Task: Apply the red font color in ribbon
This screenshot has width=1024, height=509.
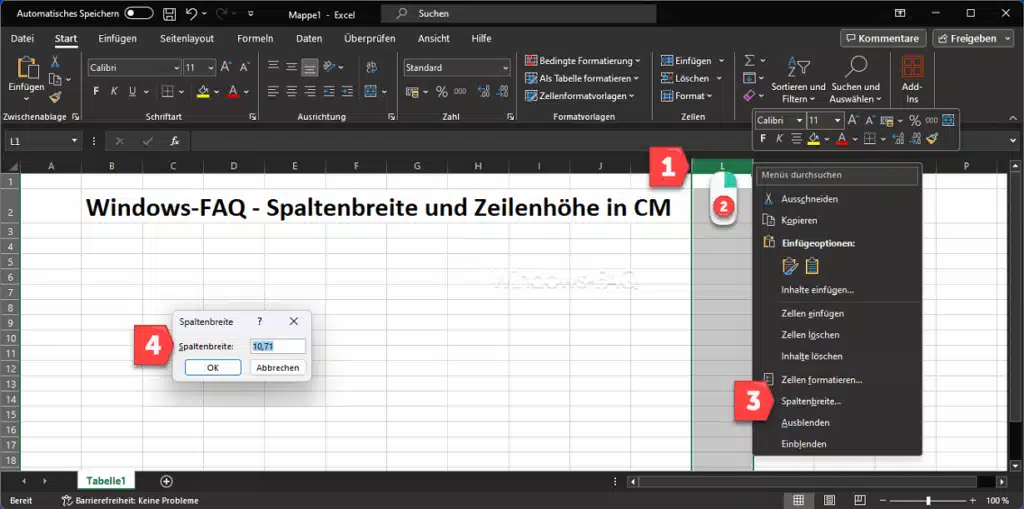Action: [x=232, y=91]
